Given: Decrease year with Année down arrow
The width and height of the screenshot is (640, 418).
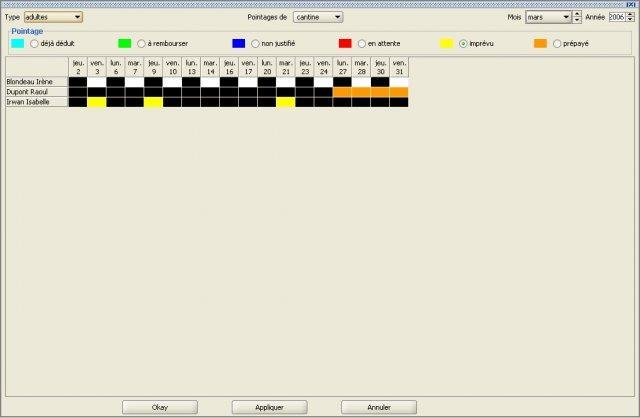Looking at the screenshot, I should coord(630,20).
